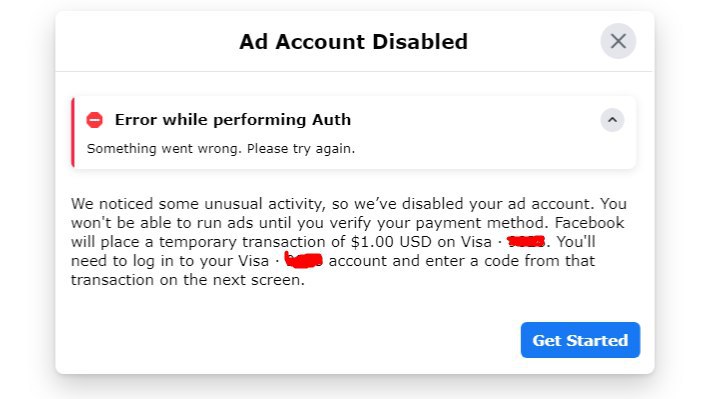Click the Visa mention before the word account

(254, 260)
